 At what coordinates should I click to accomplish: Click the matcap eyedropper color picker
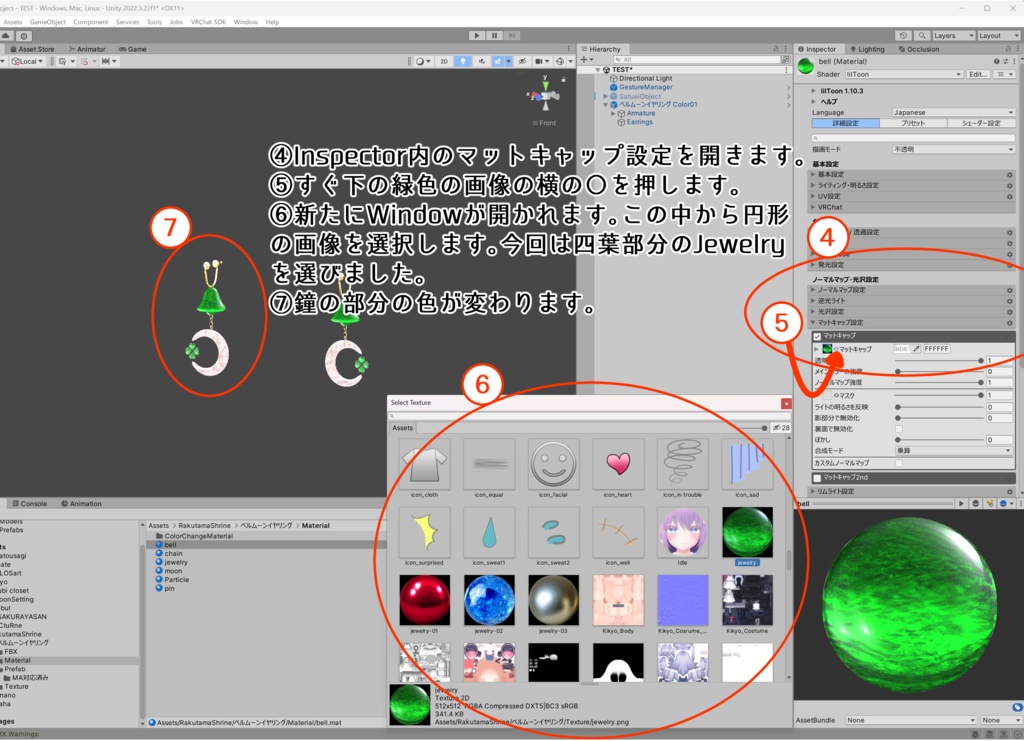(916, 349)
